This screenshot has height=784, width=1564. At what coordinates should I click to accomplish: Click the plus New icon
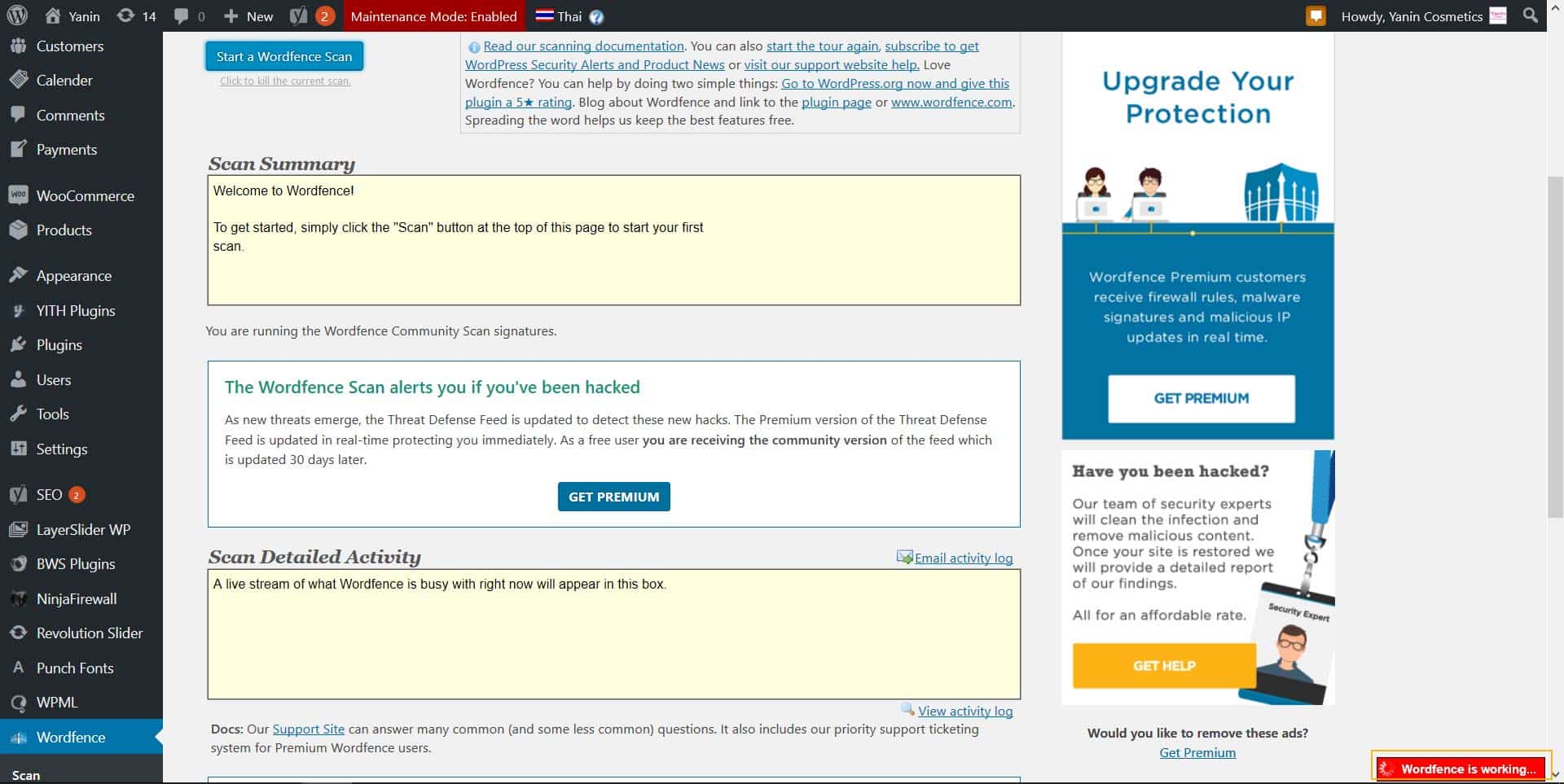[x=231, y=16]
